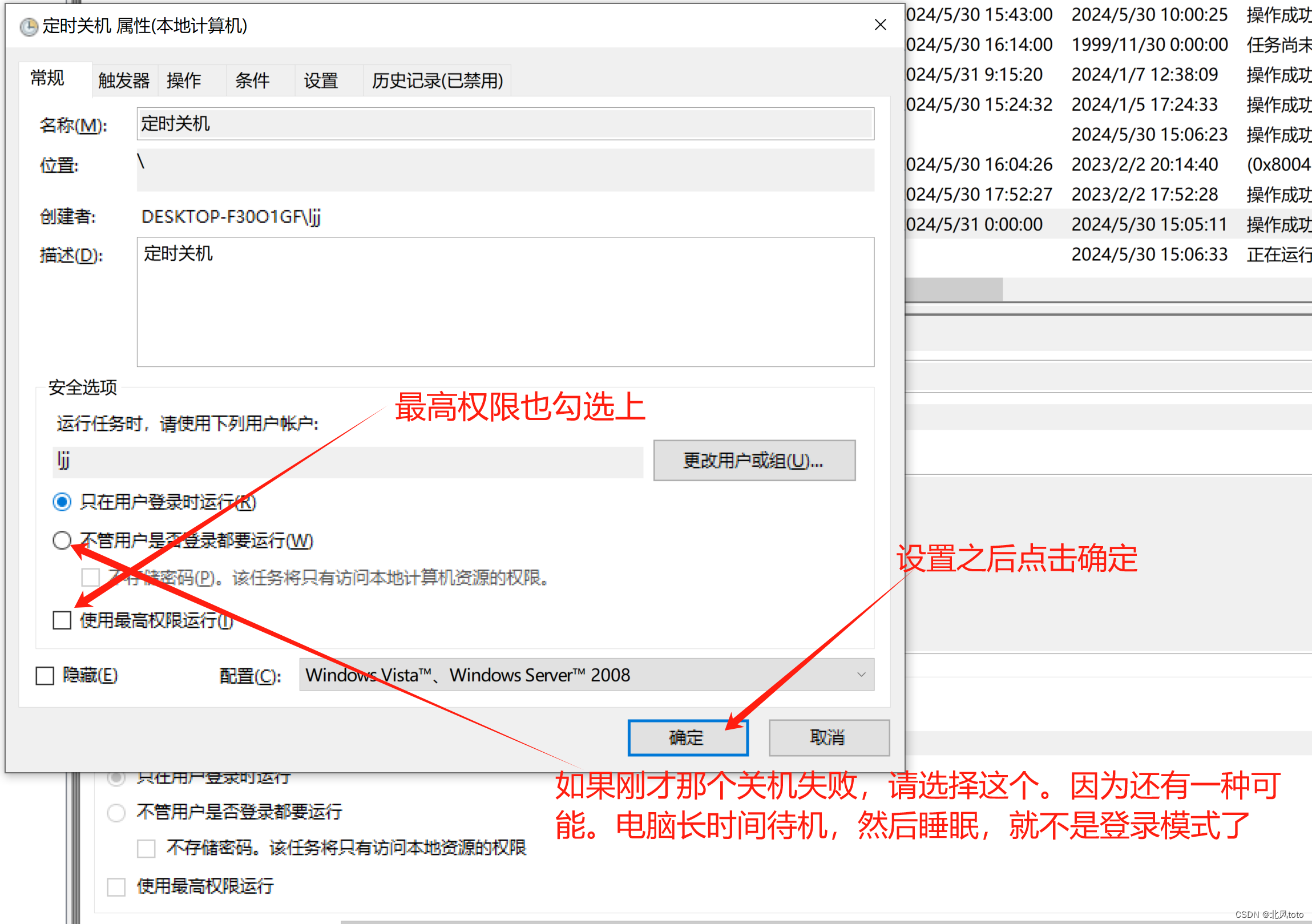Click the 更改用户或组(U)... button
The width and height of the screenshot is (1312, 924).
click(754, 461)
